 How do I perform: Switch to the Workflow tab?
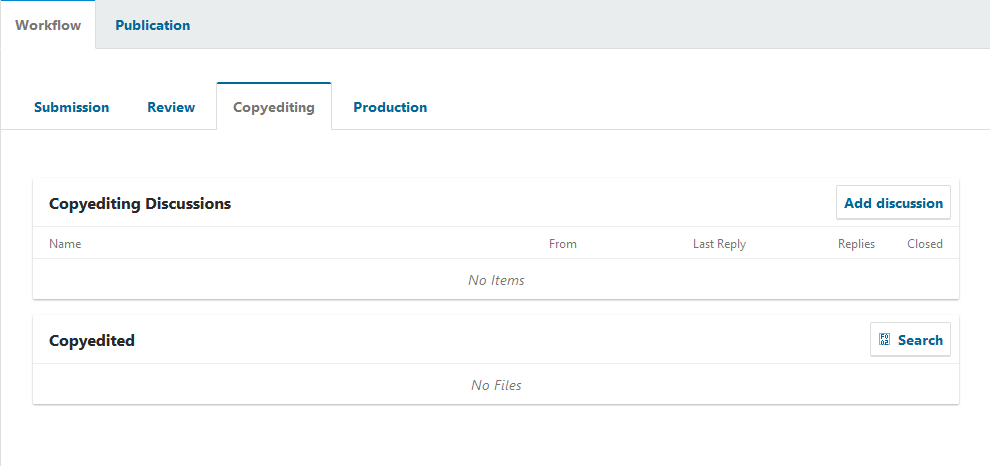point(48,25)
